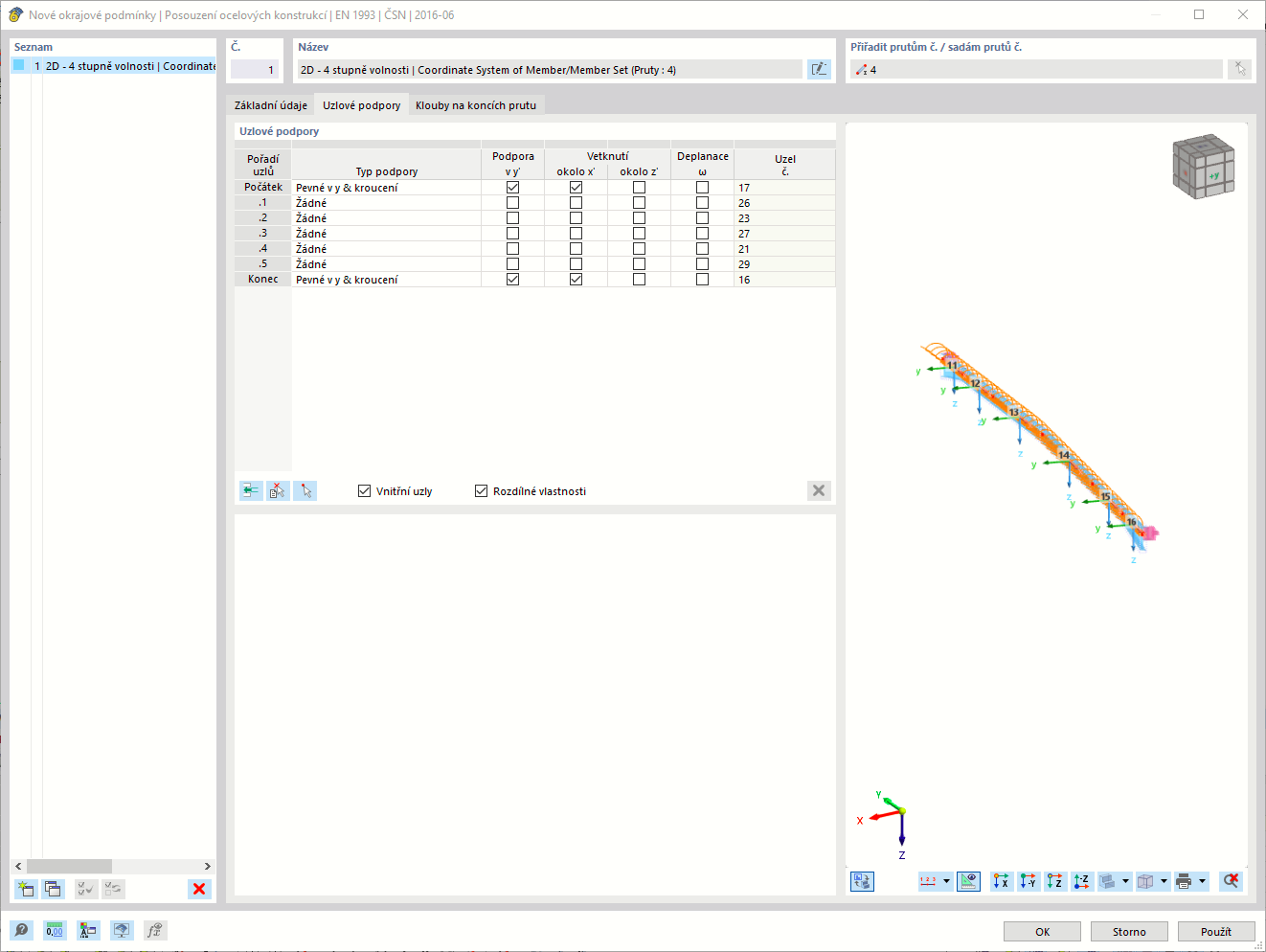
Task: Set view along the -Z axis
Action: click(1082, 881)
